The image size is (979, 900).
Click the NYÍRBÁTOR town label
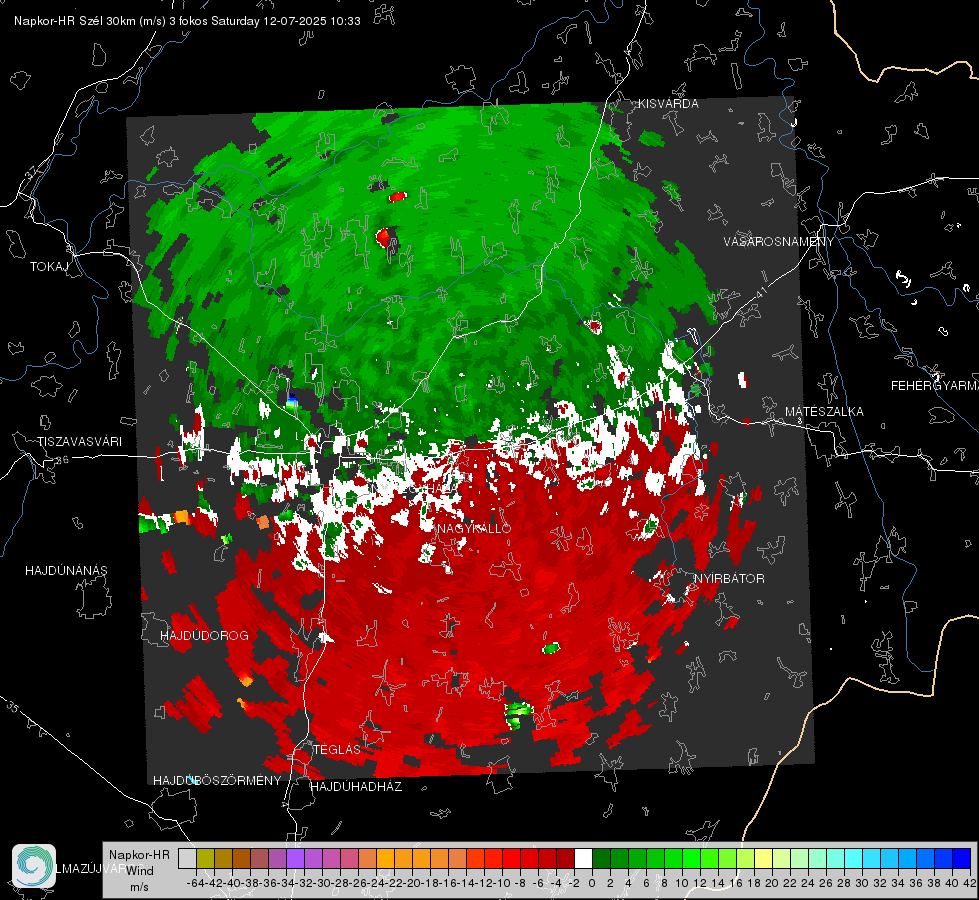coord(729,579)
